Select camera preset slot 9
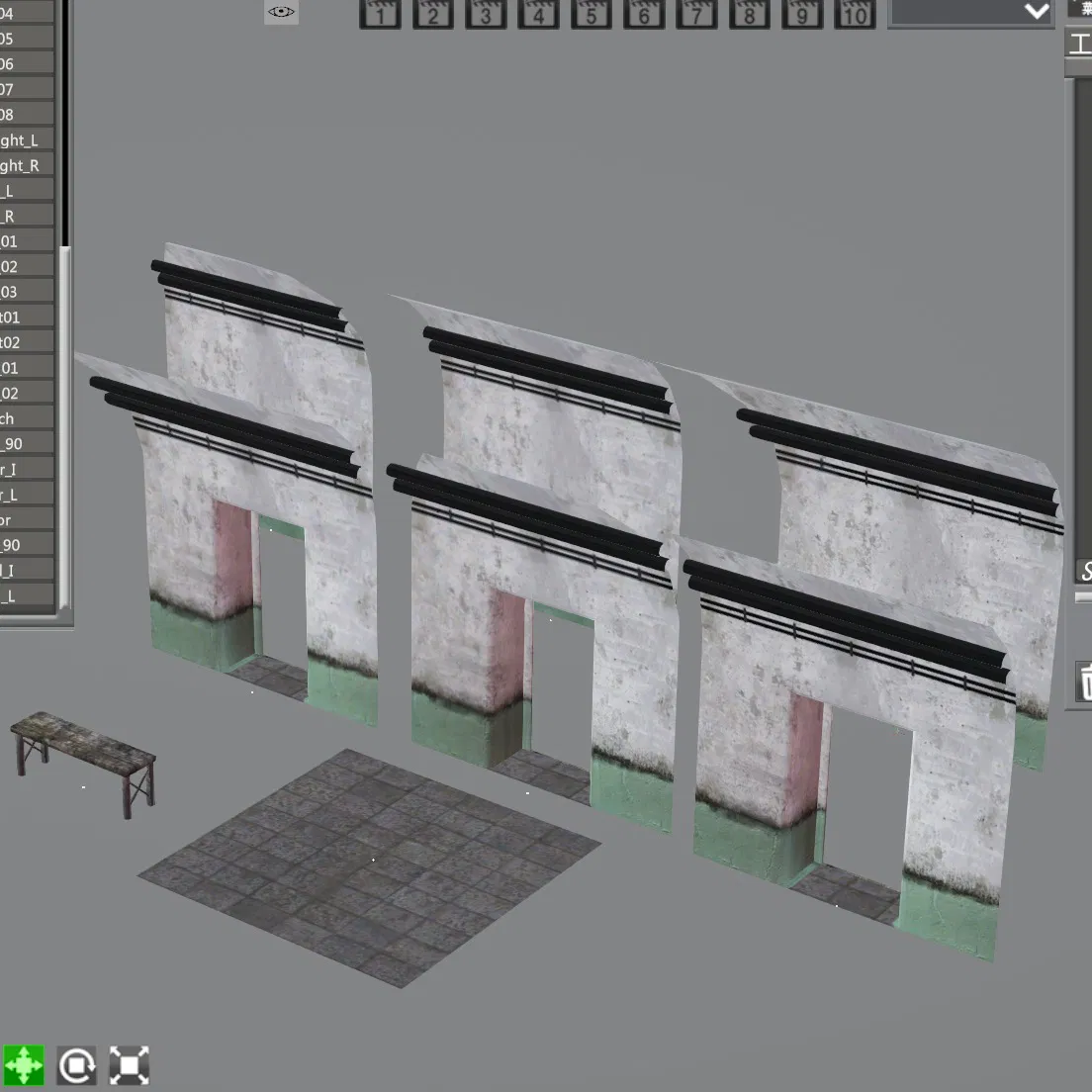The image size is (1092, 1092). pyautogui.click(x=802, y=14)
